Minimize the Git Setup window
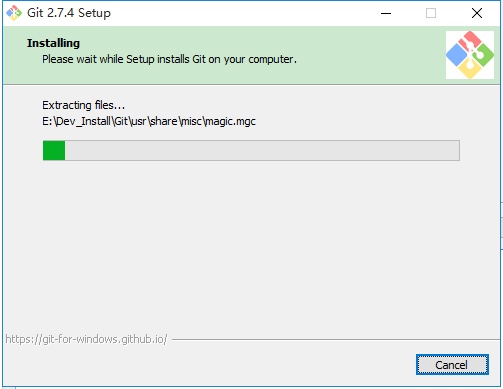 386,13
